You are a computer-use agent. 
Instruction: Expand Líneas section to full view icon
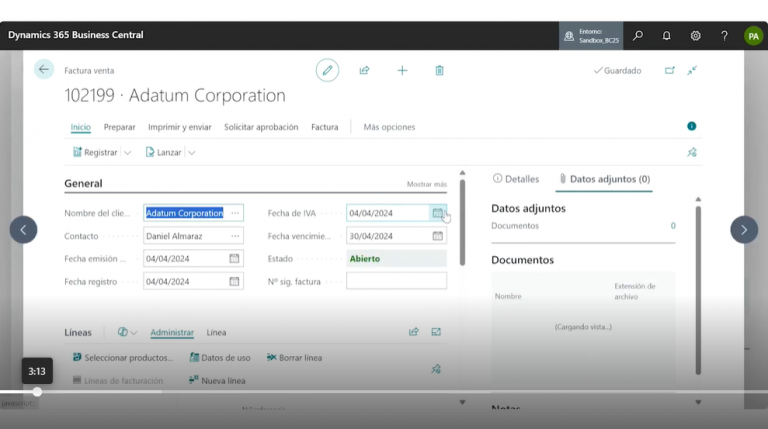pyautogui.click(x=436, y=332)
